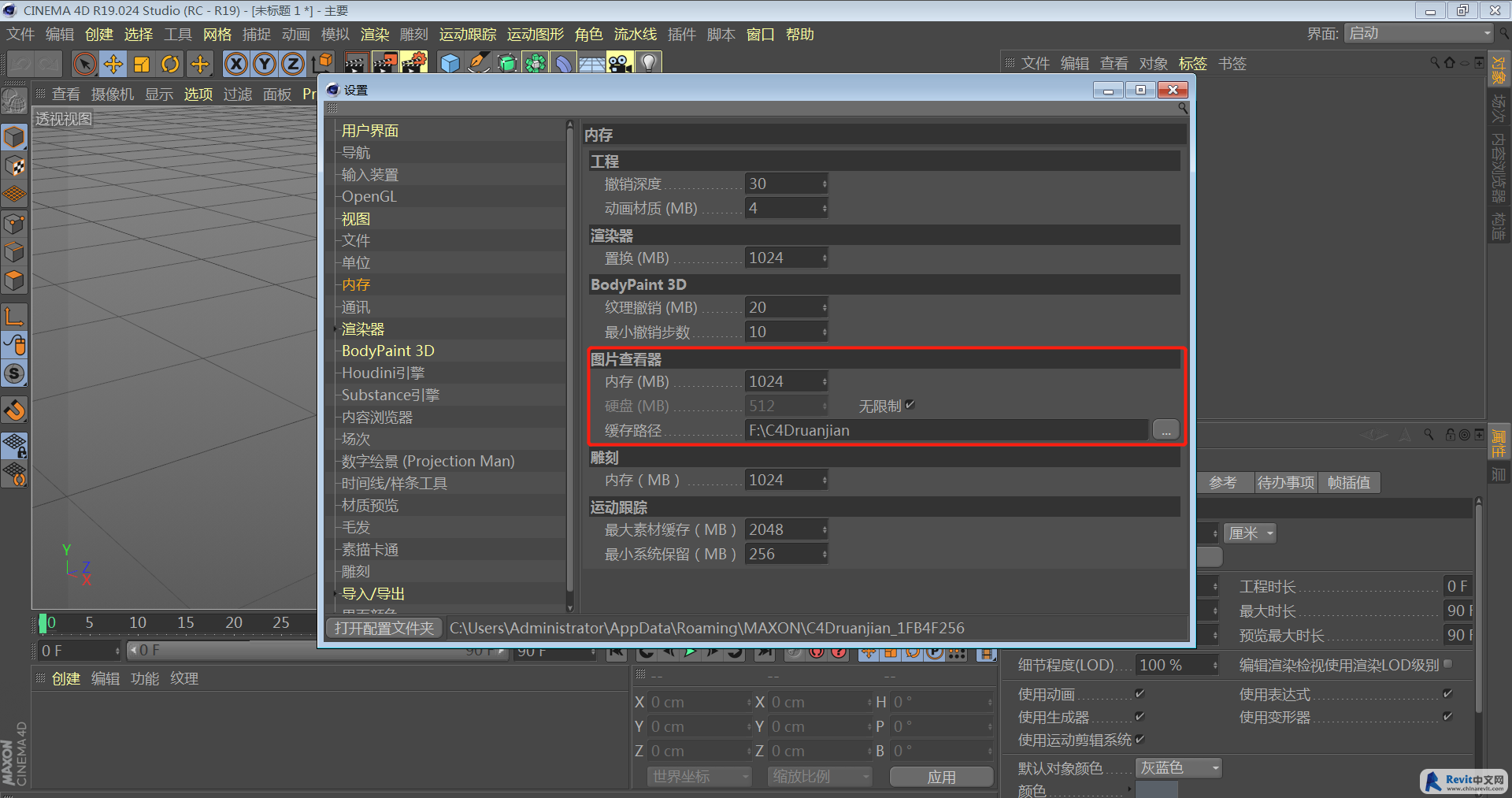Click the viewport solo S icon
The height and width of the screenshot is (798, 1512).
(x=14, y=373)
